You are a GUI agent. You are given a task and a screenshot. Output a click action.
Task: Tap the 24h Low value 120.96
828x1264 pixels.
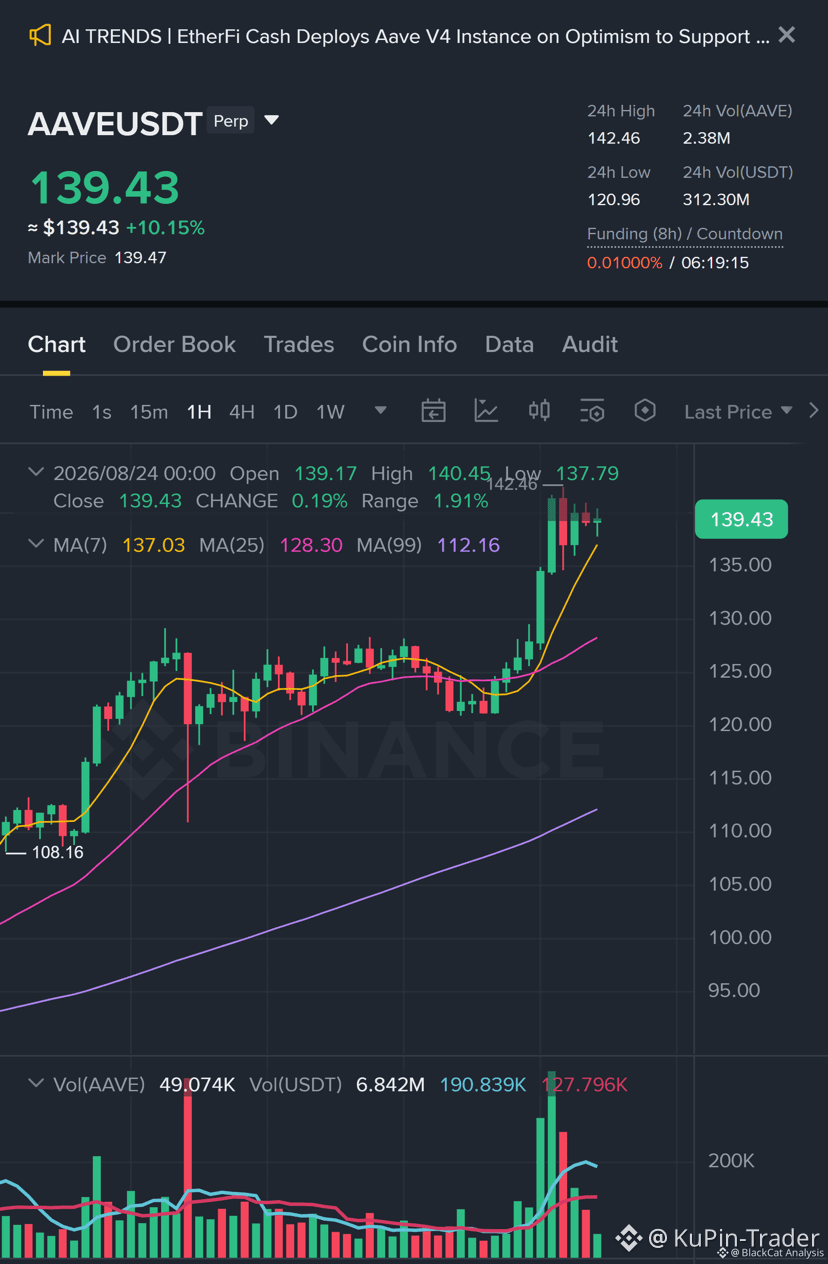(x=614, y=199)
